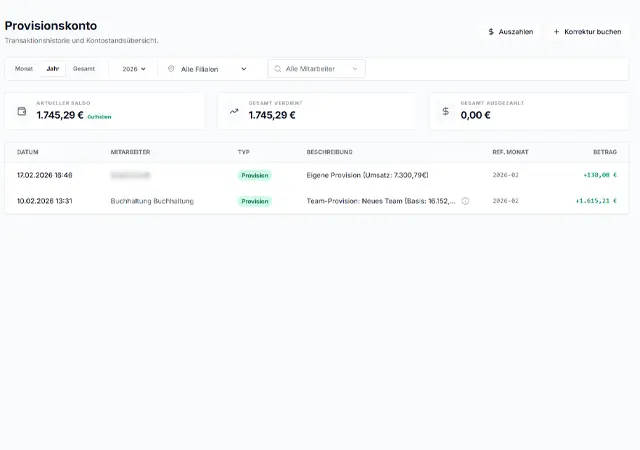640x450 pixels.
Task: Click the trend arrow icon in Gesamt Verdient card
Action: point(234,111)
